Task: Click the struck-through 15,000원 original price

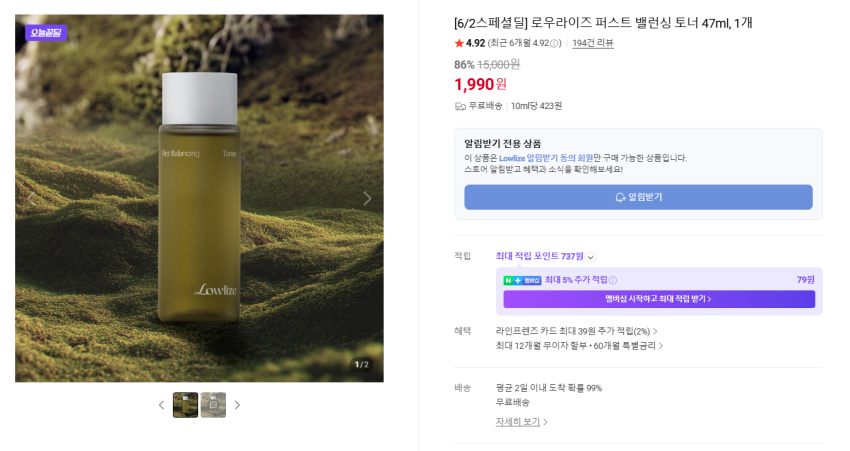Action: click(498, 65)
